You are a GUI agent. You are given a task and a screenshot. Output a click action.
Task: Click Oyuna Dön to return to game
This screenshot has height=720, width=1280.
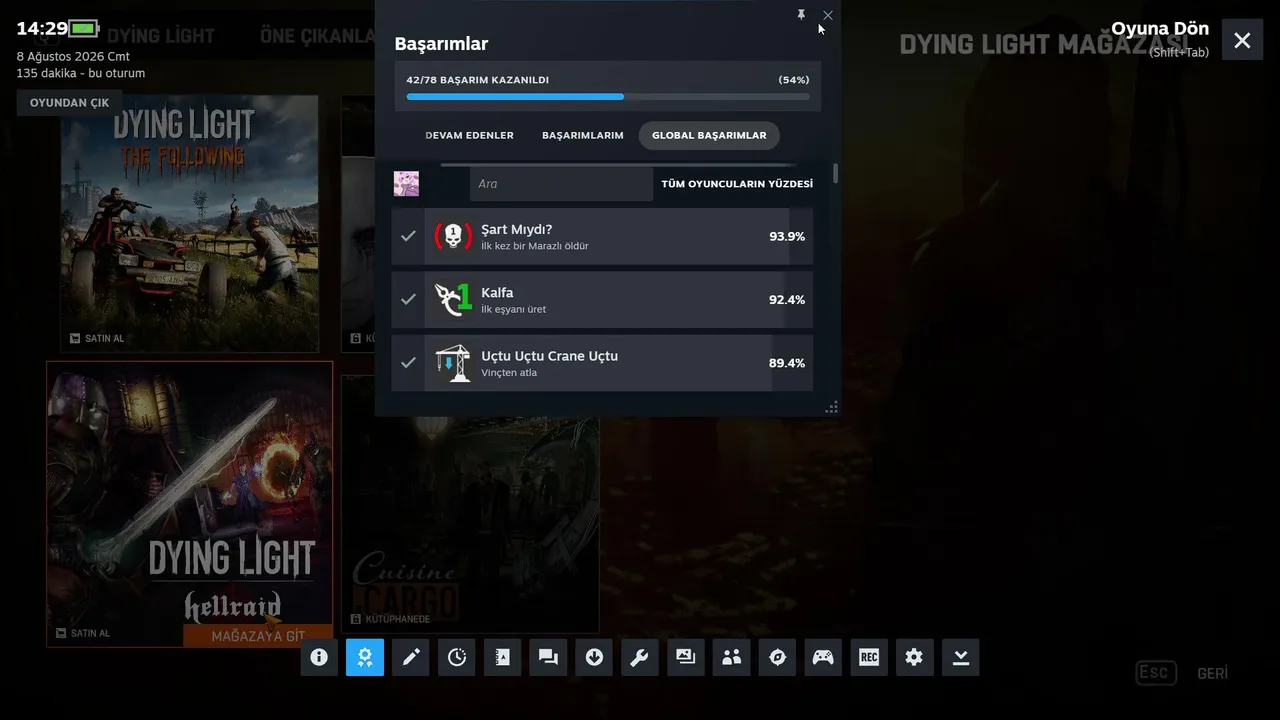pyautogui.click(x=1160, y=28)
